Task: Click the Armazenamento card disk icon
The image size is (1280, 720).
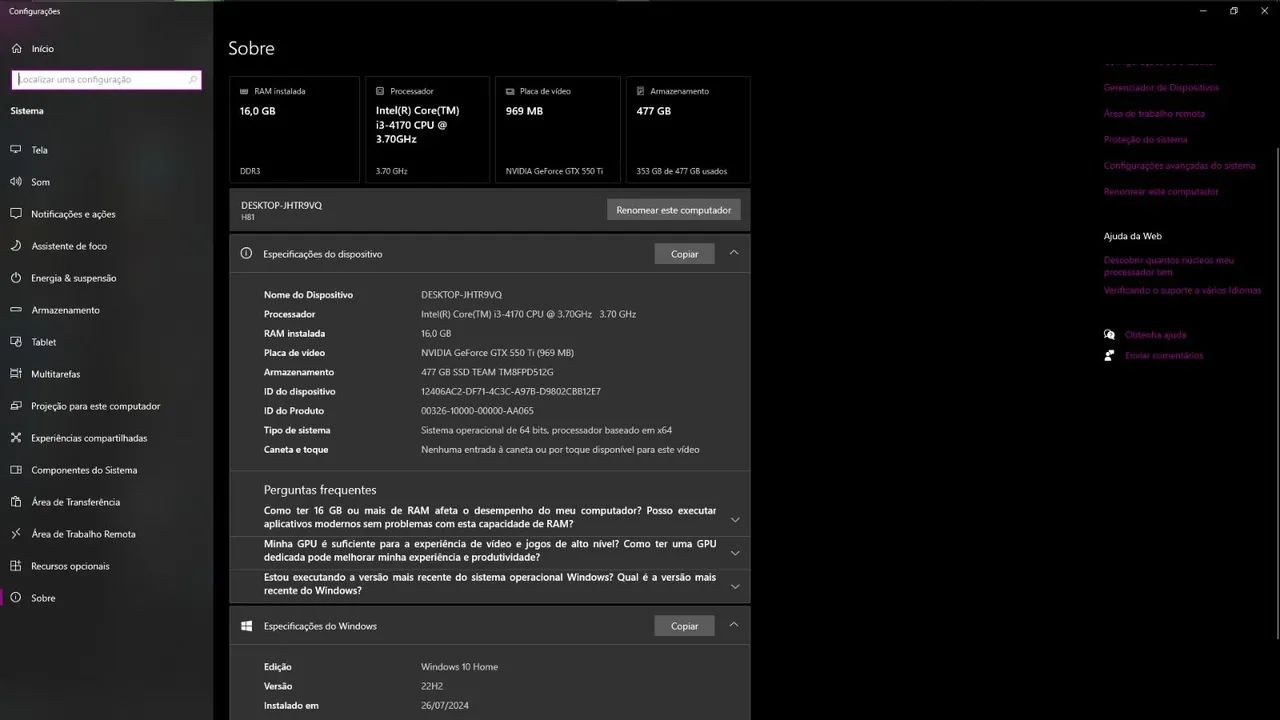Action: click(641, 91)
